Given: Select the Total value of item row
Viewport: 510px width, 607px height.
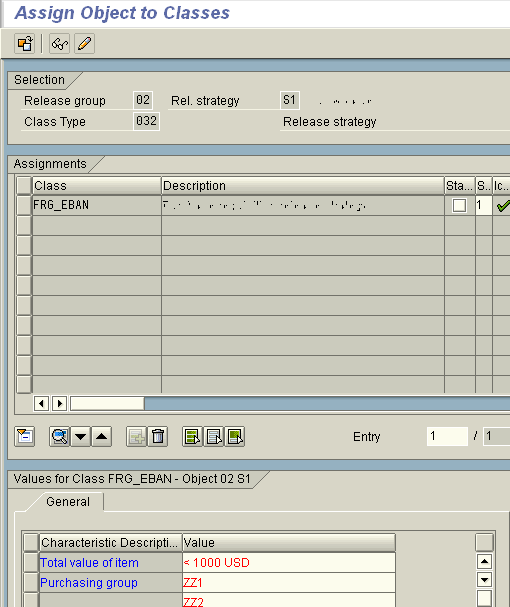Looking at the screenshot, I should (x=31, y=562).
